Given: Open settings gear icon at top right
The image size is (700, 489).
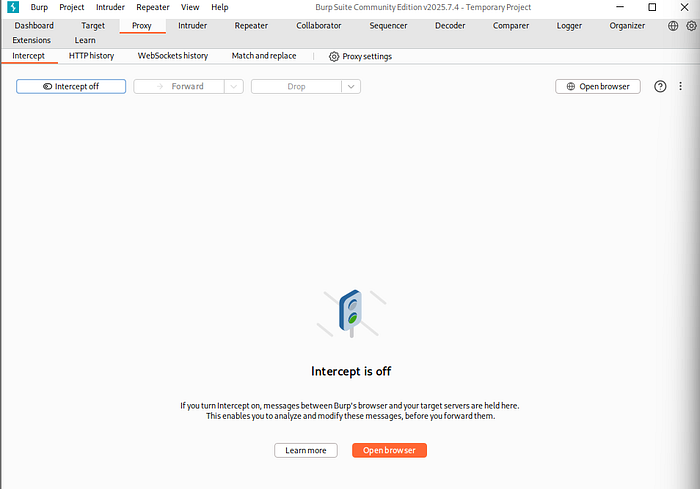Looking at the screenshot, I should [691, 26].
